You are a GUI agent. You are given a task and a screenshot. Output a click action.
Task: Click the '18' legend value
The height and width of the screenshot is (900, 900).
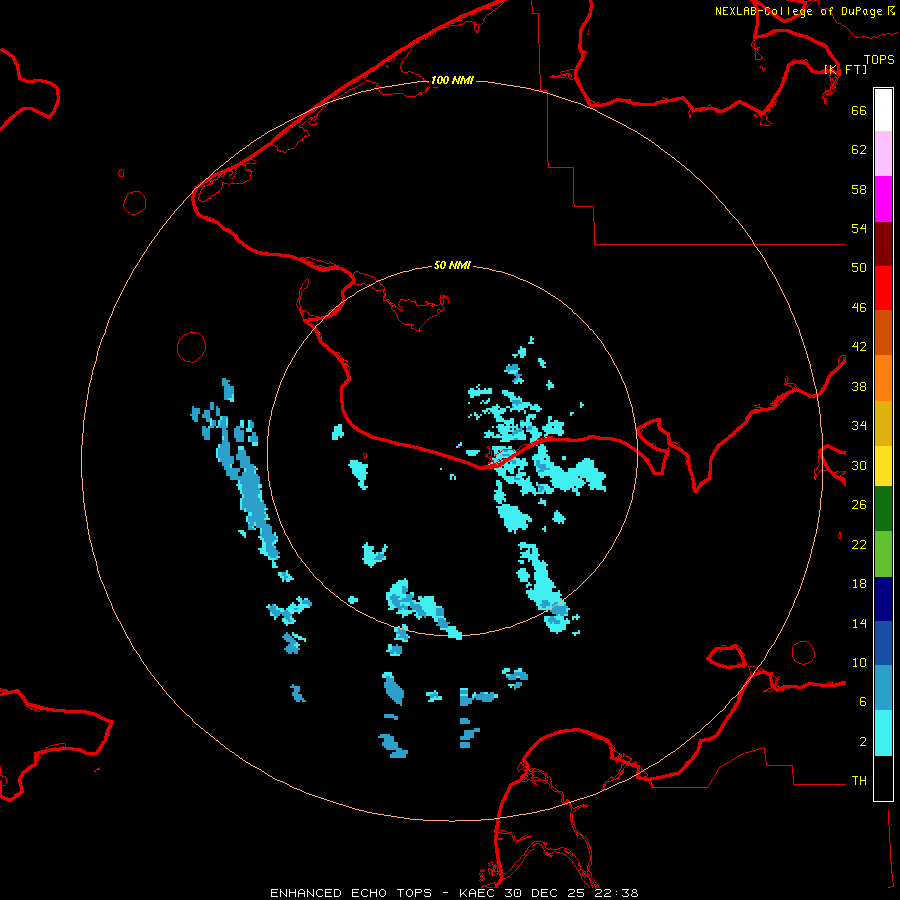(859, 584)
